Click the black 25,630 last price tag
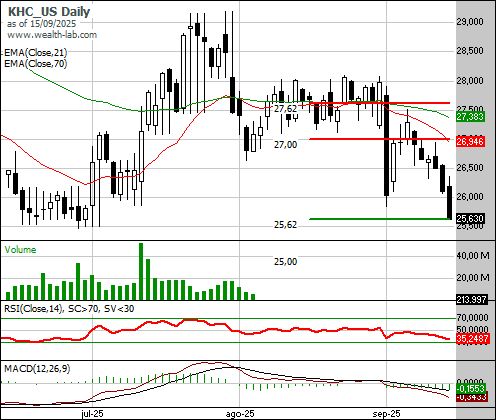Image resolution: width=496 pixels, height=420 pixels. tap(470, 219)
